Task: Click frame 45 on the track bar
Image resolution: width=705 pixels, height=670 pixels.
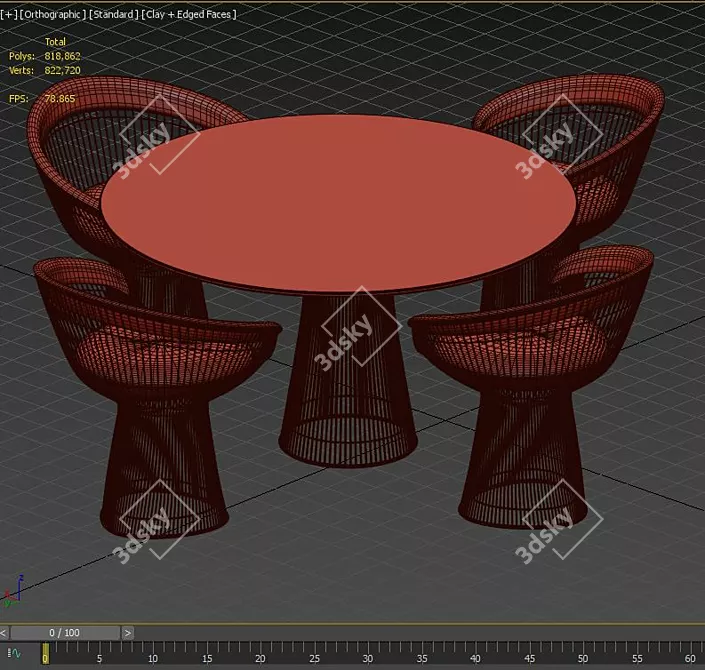Action: tap(530, 652)
